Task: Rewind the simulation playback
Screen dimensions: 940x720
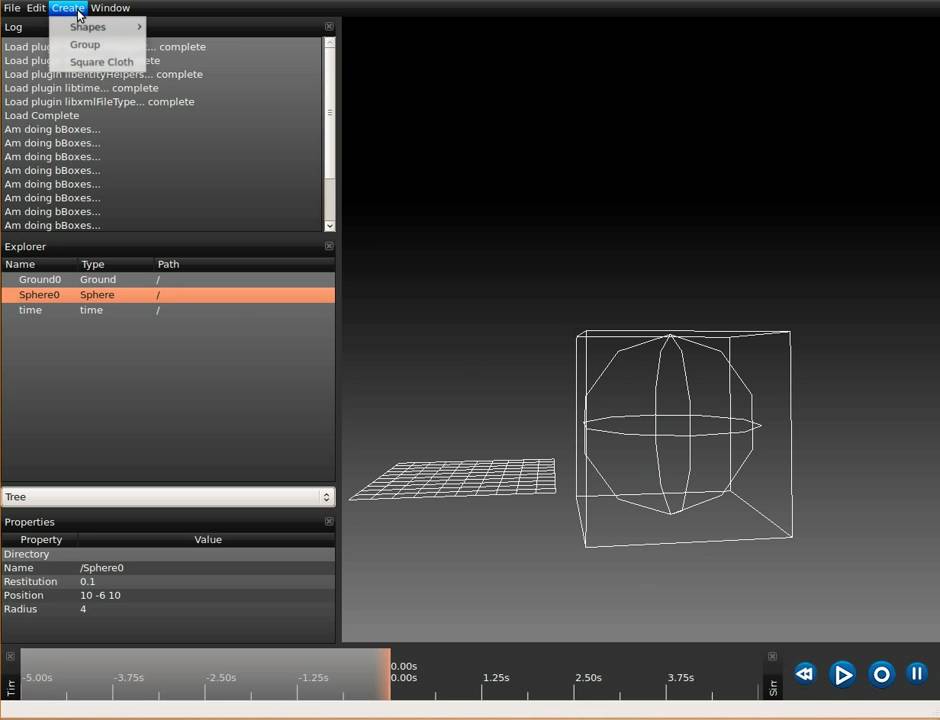Action: pyautogui.click(x=805, y=674)
